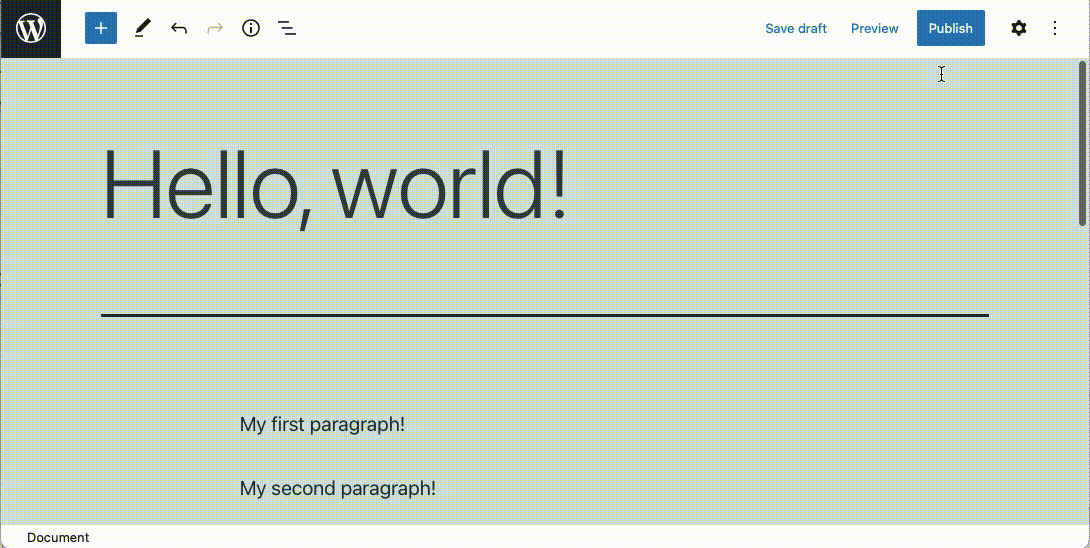
Task: Undo the last change
Action: (x=179, y=29)
